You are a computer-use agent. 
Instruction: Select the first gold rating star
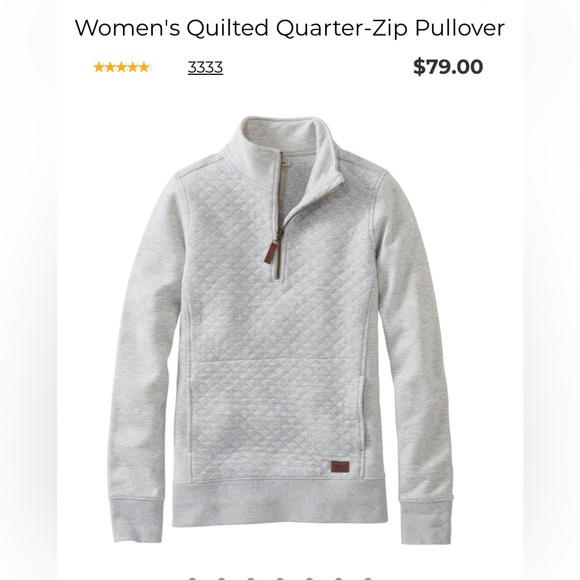(x=99, y=67)
